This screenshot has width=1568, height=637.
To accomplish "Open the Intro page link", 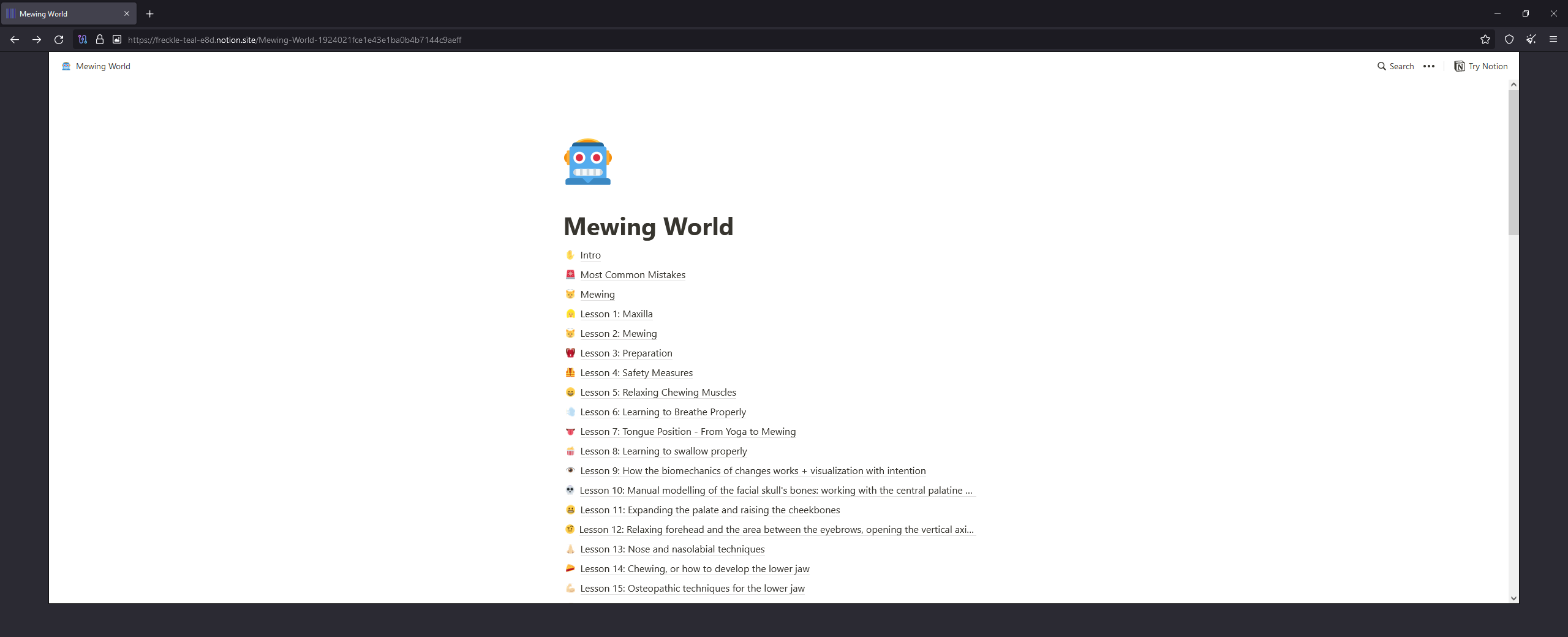I will pyautogui.click(x=590, y=255).
